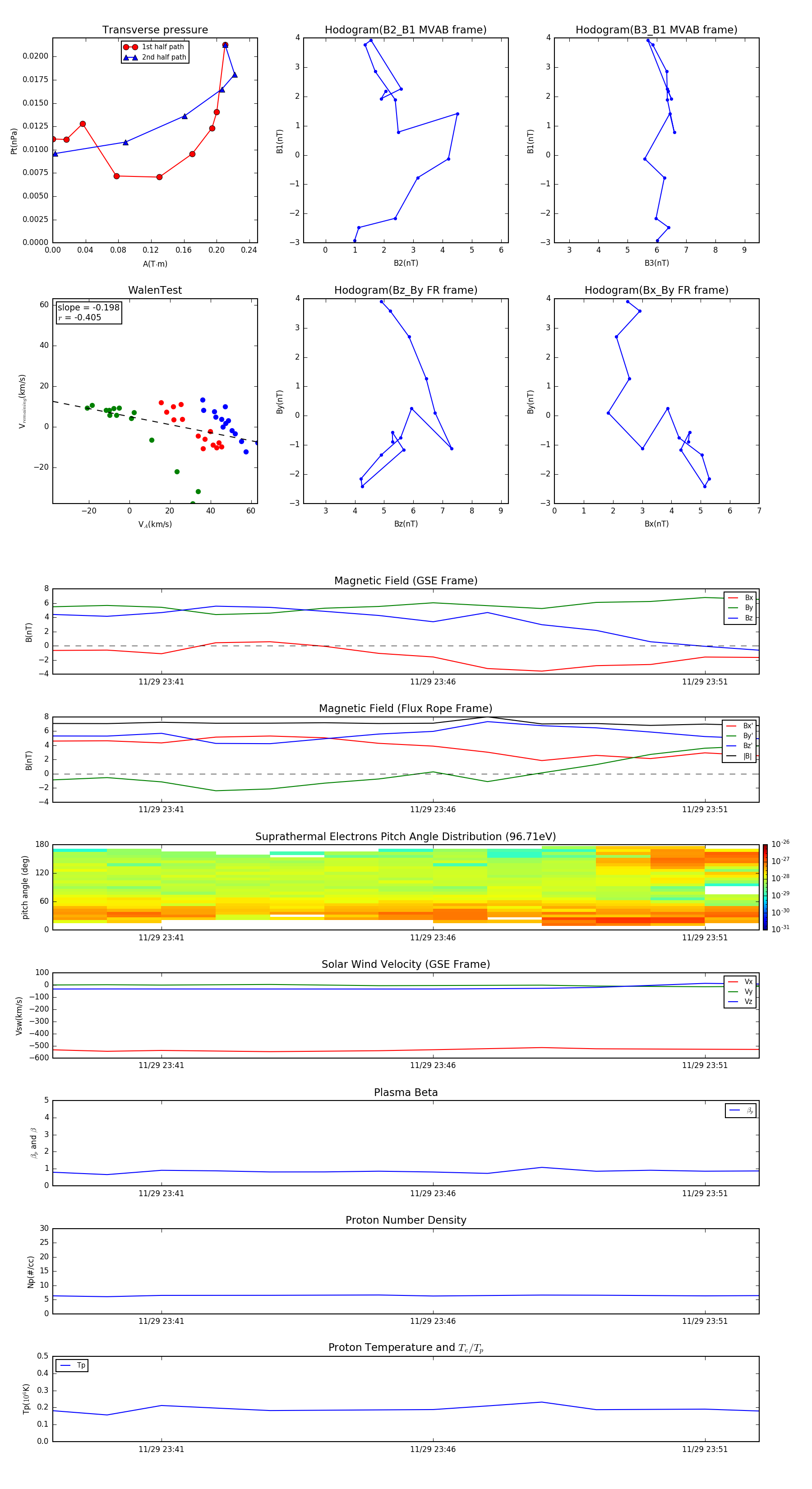Select the "1st half path" legend entry
Viewport: 812px width, 1489px height.
coord(155,47)
